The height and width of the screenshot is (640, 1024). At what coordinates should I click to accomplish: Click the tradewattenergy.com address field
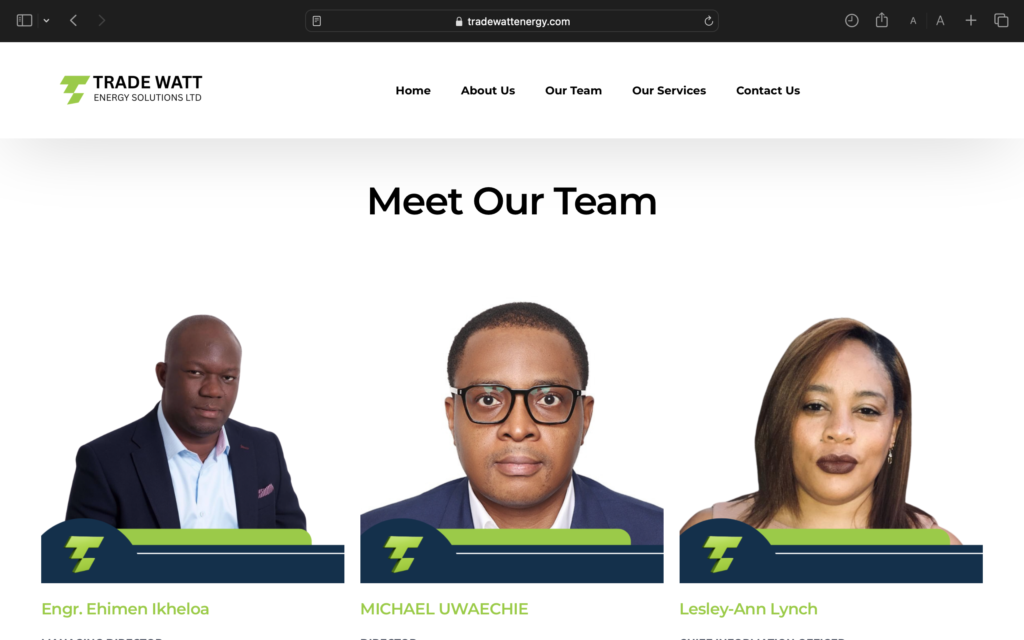pyautogui.click(x=512, y=21)
